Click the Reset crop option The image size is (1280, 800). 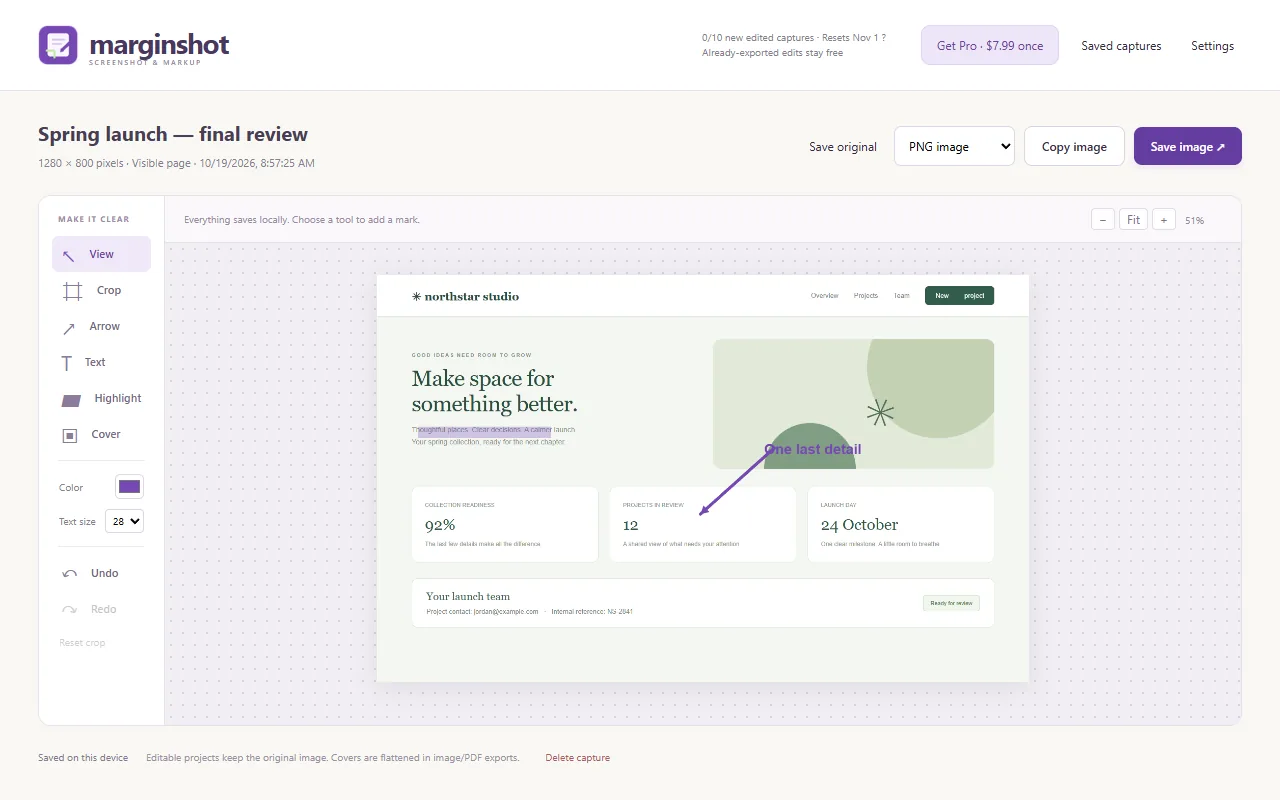[82, 643]
